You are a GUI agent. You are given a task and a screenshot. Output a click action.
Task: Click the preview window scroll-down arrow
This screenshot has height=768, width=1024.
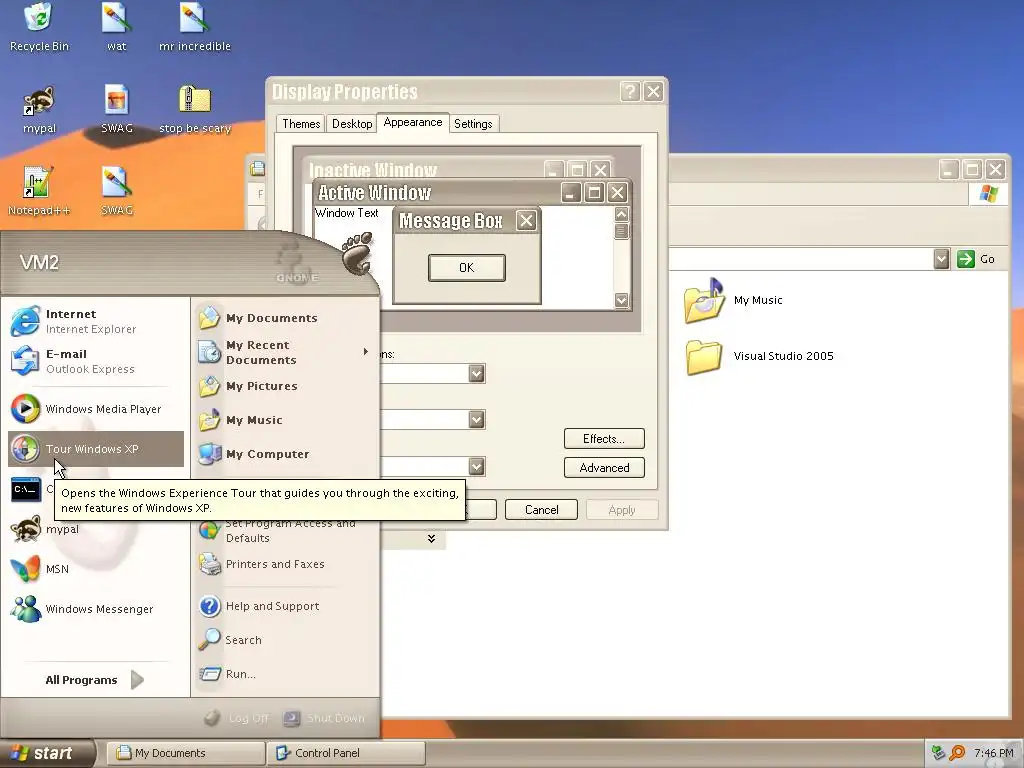pyautogui.click(x=621, y=300)
